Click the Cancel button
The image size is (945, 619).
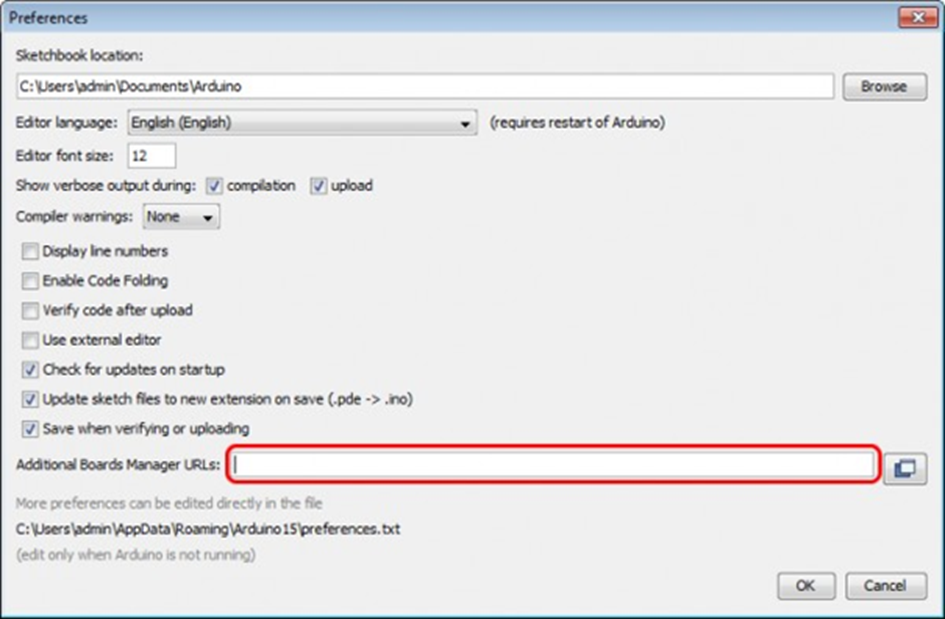(884, 586)
